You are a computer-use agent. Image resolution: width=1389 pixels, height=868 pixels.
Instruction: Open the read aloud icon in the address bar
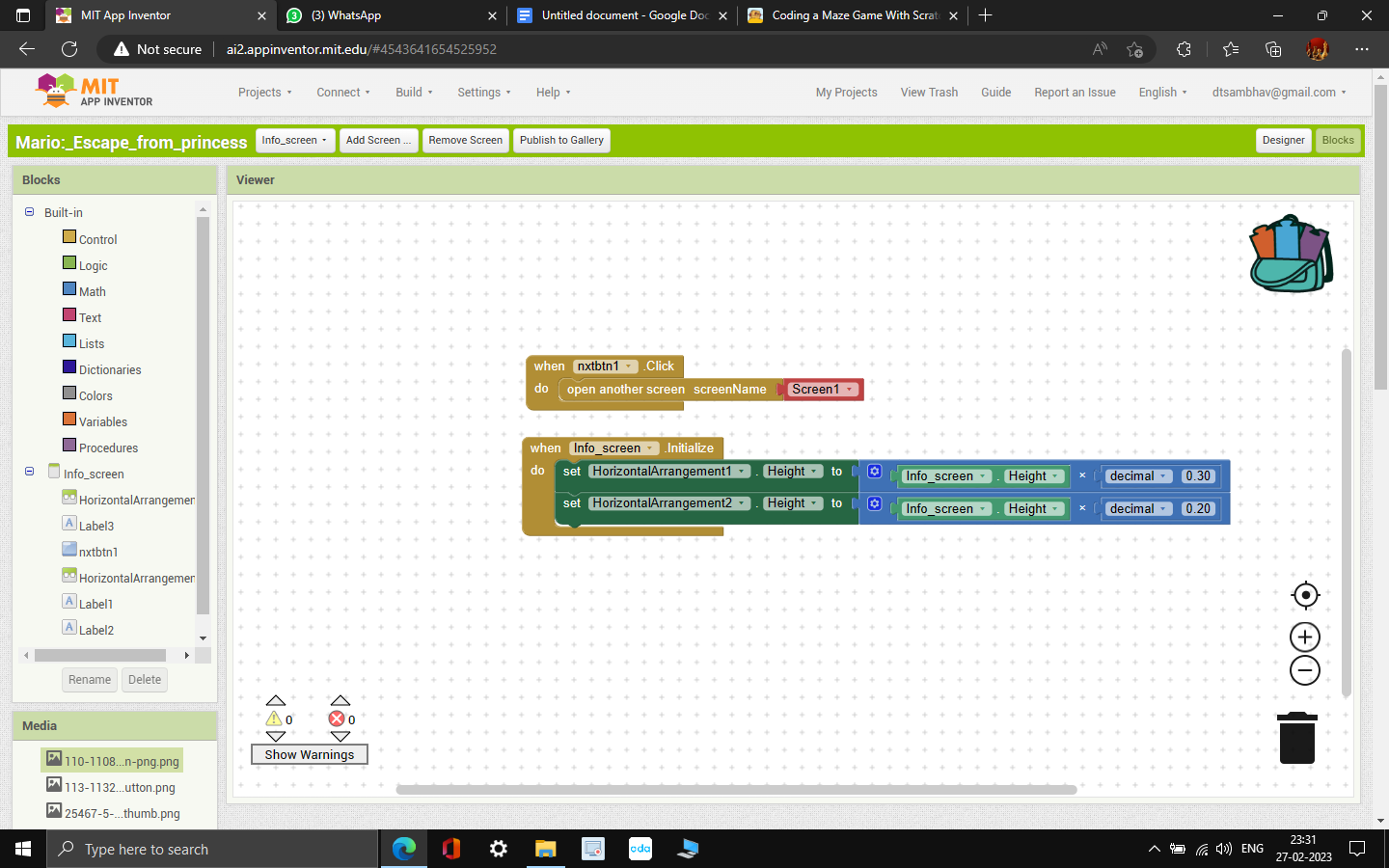pyautogui.click(x=1100, y=49)
